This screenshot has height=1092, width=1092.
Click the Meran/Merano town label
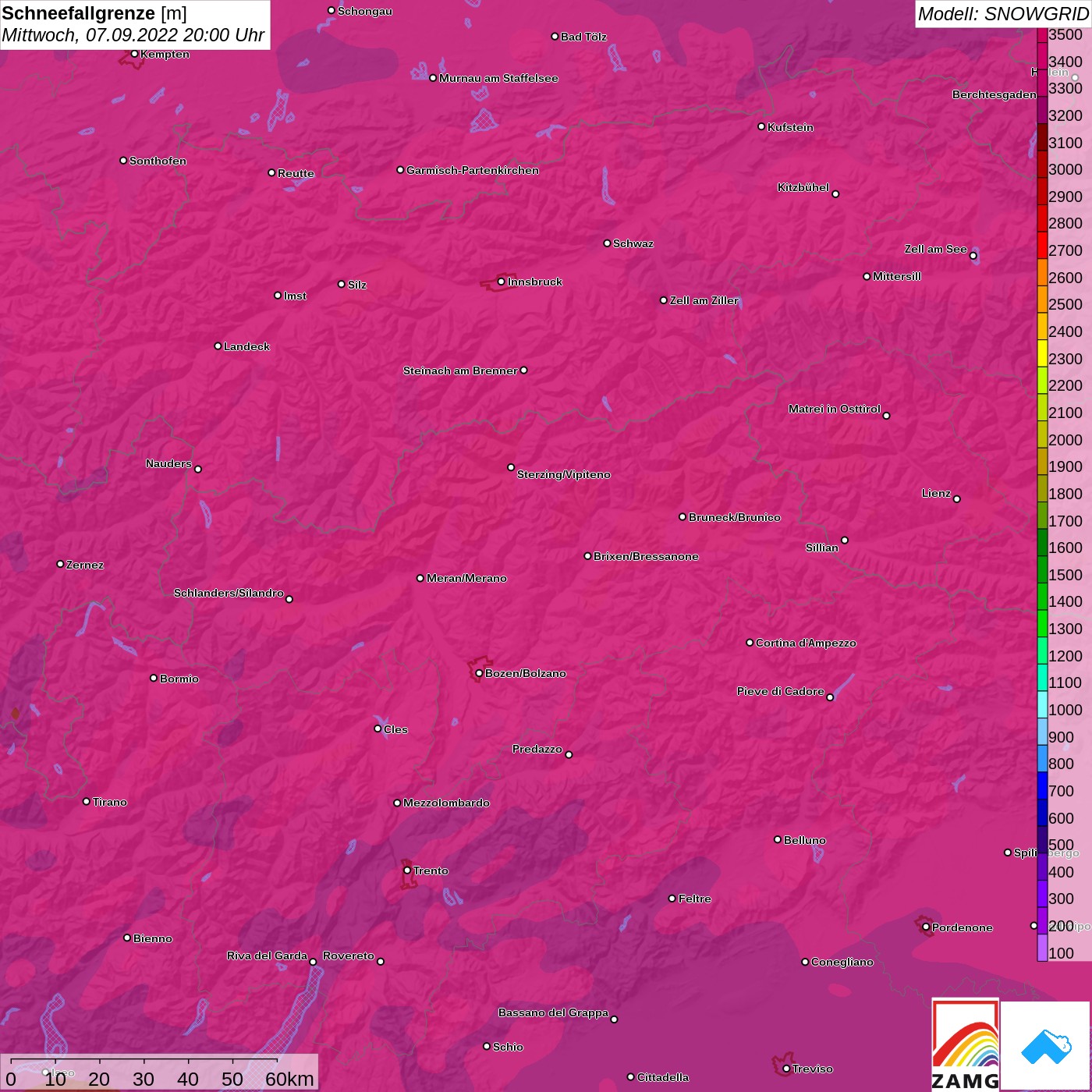466,578
